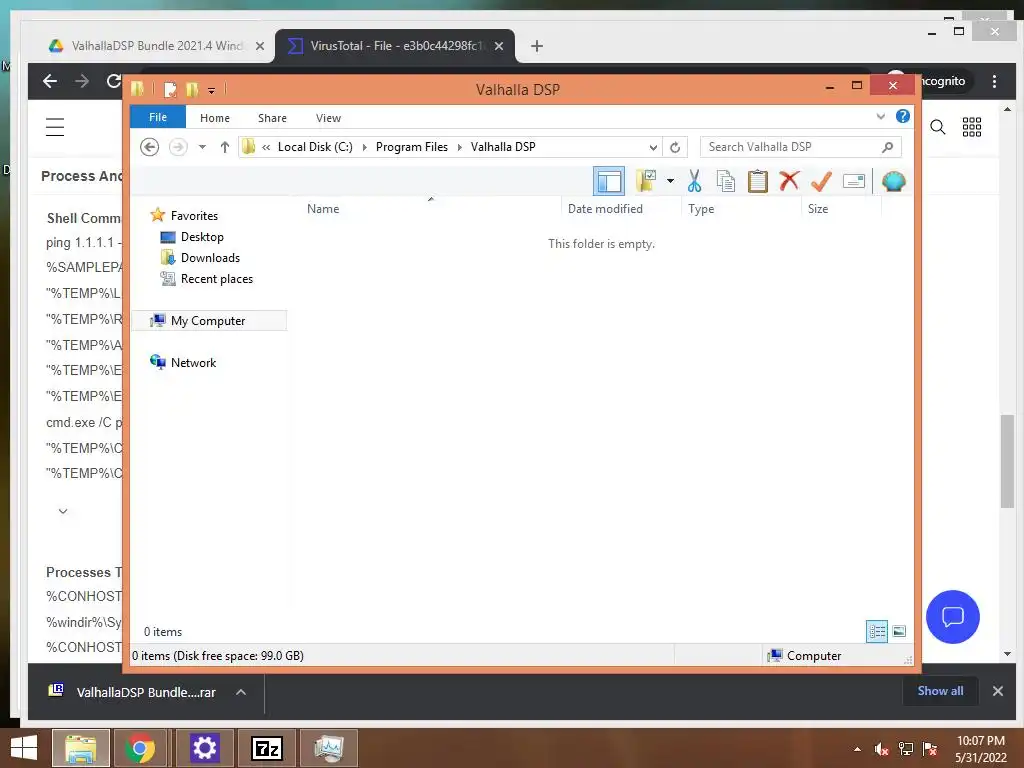Open the blue chat bubble button
This screenshot has width=1024, height=768.
(953, 616)
